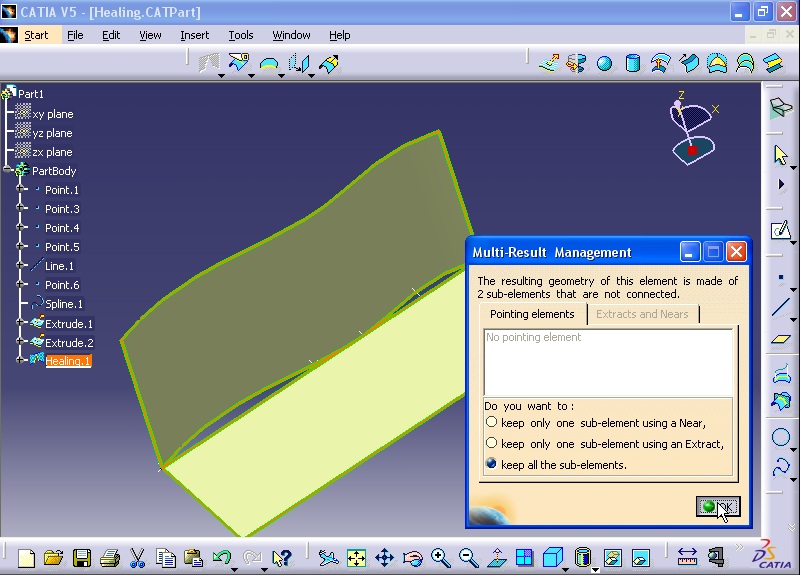Click the Create Multi-View icon
Screen dimensions: 801x583
[x=525, y=558]
